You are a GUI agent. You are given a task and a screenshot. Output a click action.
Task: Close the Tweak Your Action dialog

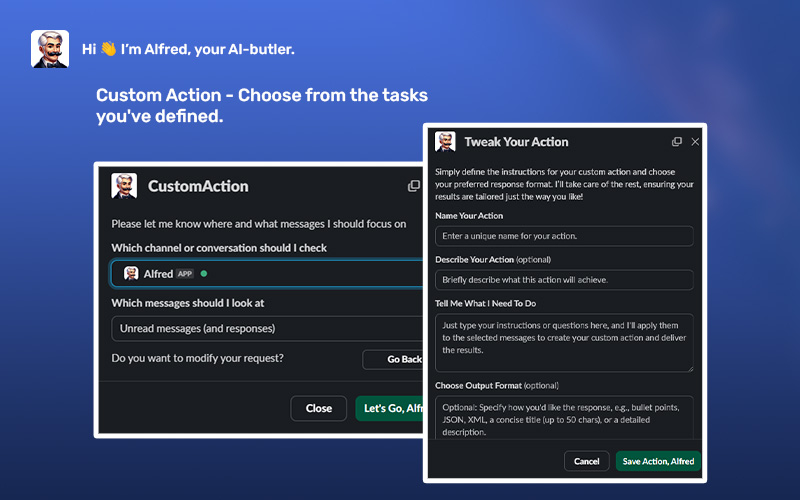coord(695,142)
